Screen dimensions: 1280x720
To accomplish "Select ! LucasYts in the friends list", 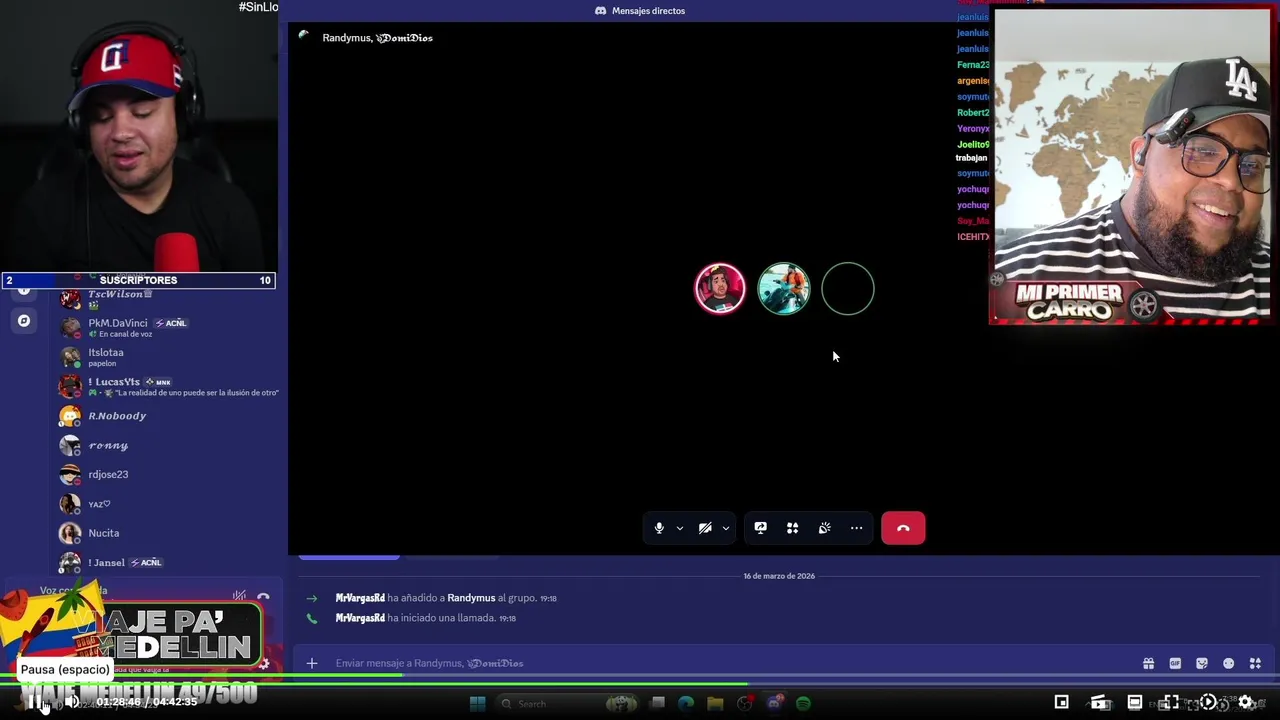I will click(165, 386).
